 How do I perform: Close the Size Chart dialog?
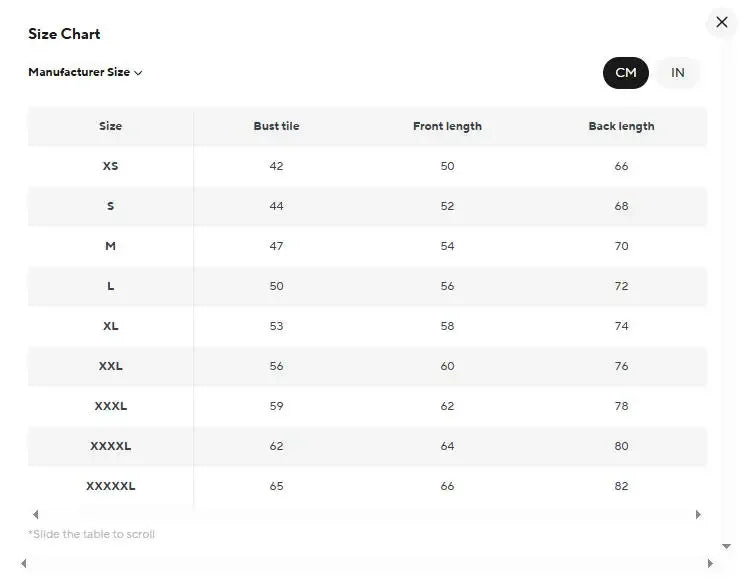(722, 22)
